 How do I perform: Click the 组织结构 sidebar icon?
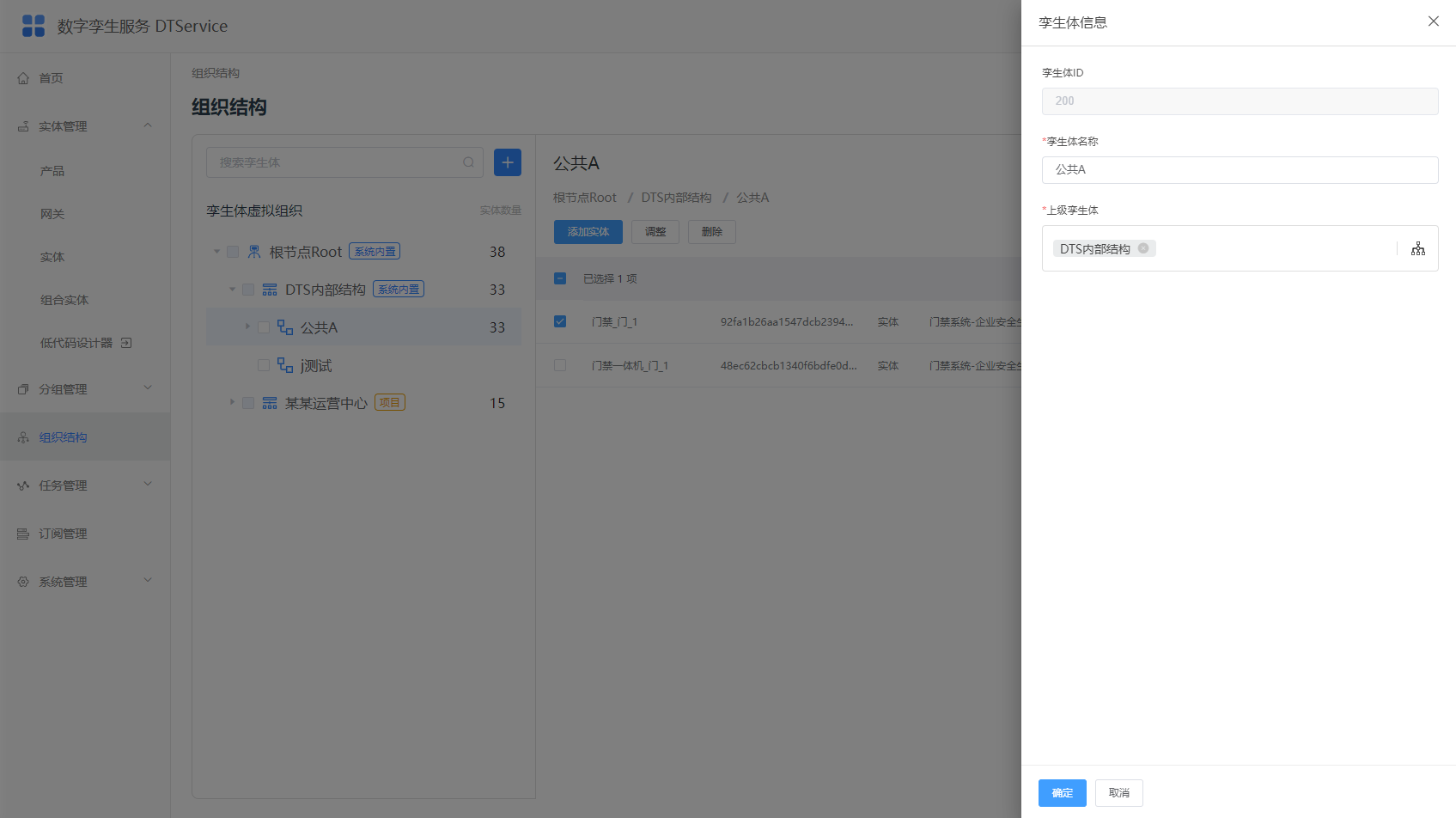pyautogui.click(x=23, y=437)
